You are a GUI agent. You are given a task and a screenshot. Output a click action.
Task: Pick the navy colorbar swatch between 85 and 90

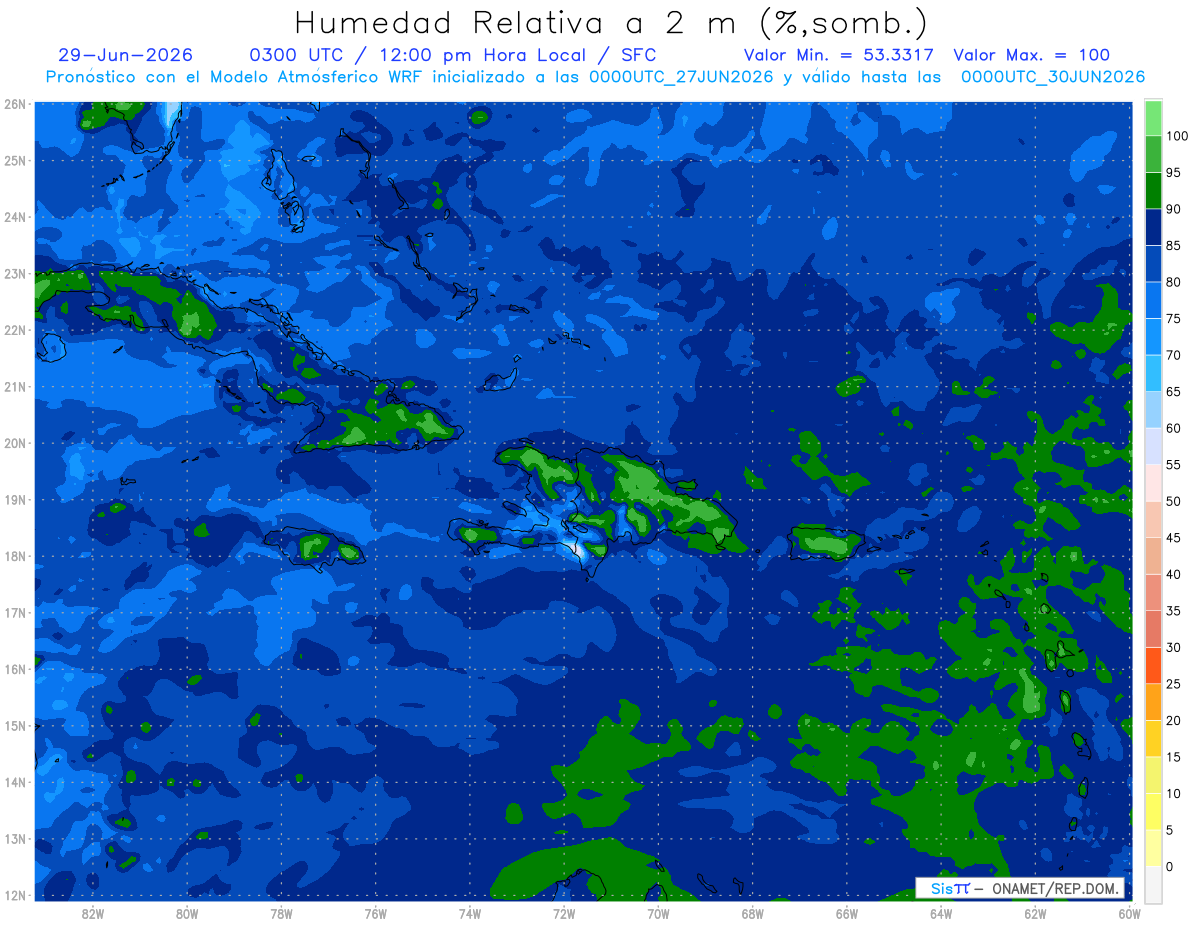point(1153,227)
